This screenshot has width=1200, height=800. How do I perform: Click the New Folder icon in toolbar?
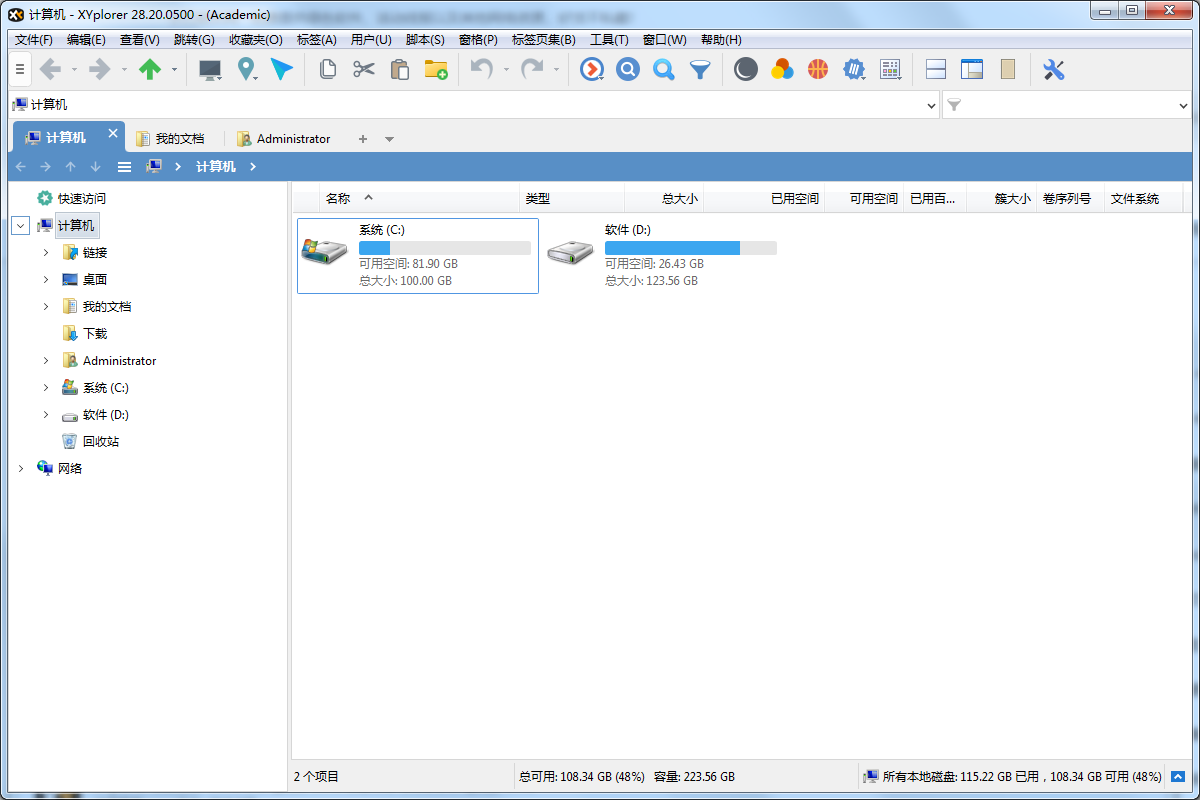coord(436,69)
